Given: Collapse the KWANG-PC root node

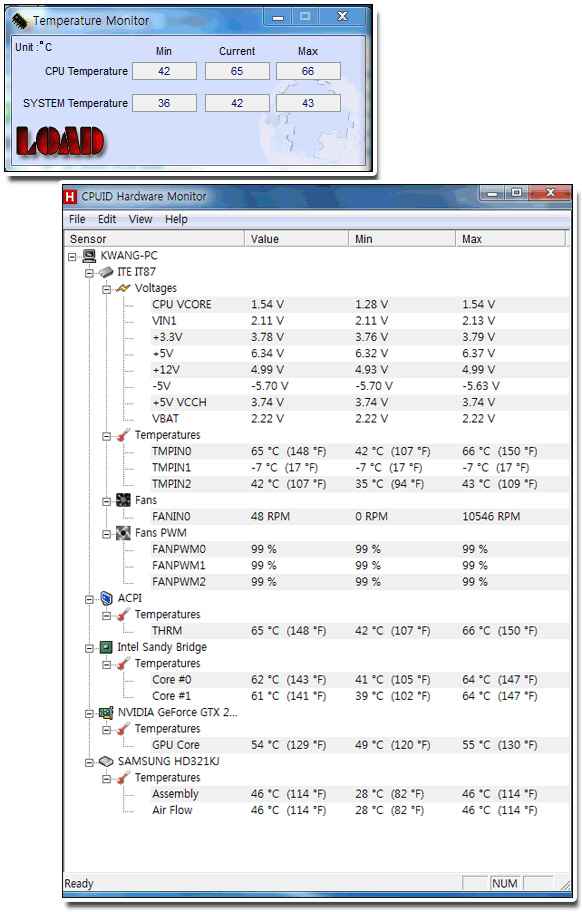Looking at the screenshot, I should tap(72, 256).
